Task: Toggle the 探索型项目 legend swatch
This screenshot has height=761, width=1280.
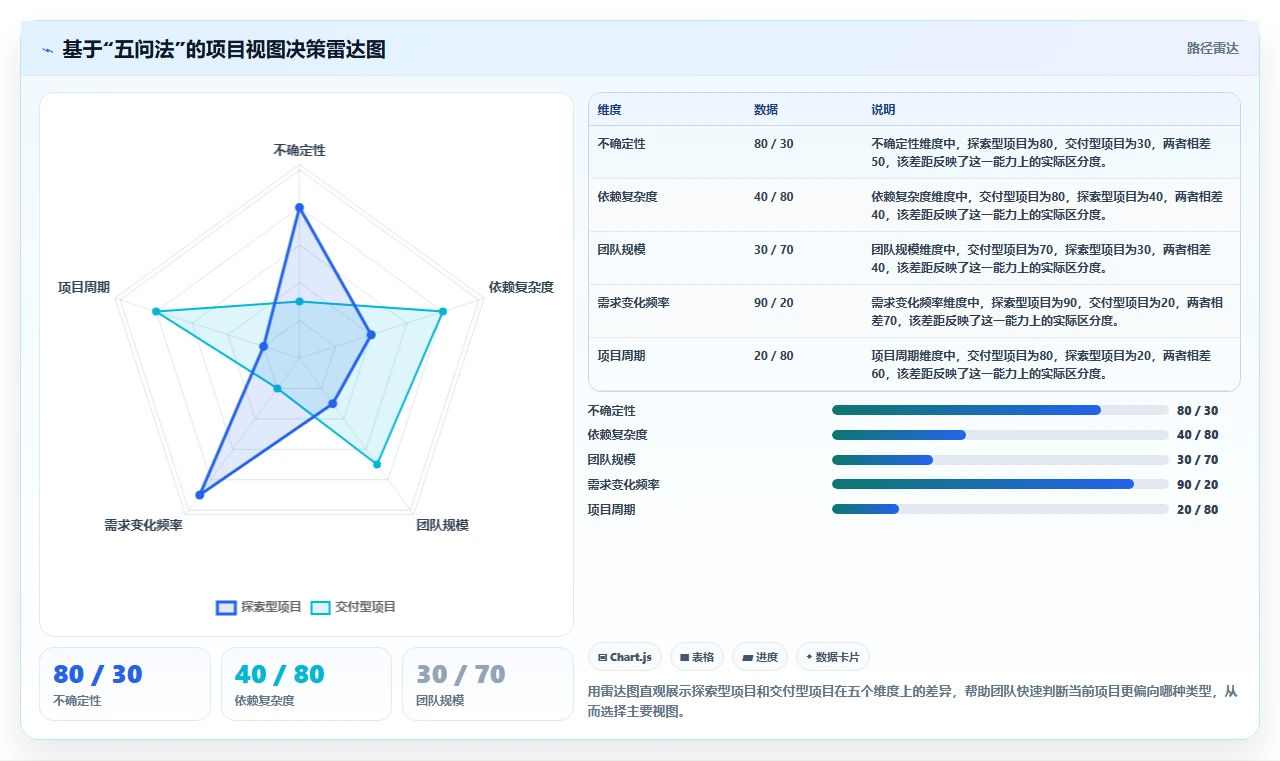Action: (x=227, y=607)
